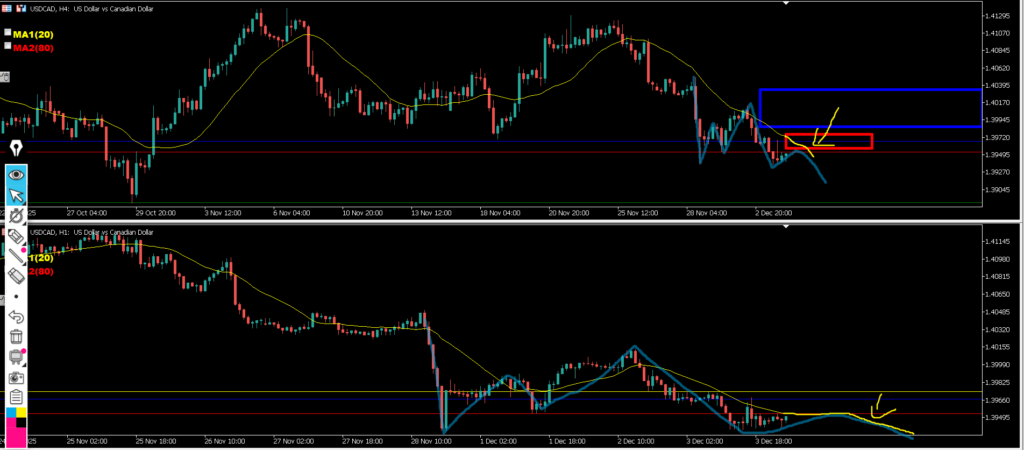
Task: Click the pen nib icon above the toolbar
Action: pos(16,148)
